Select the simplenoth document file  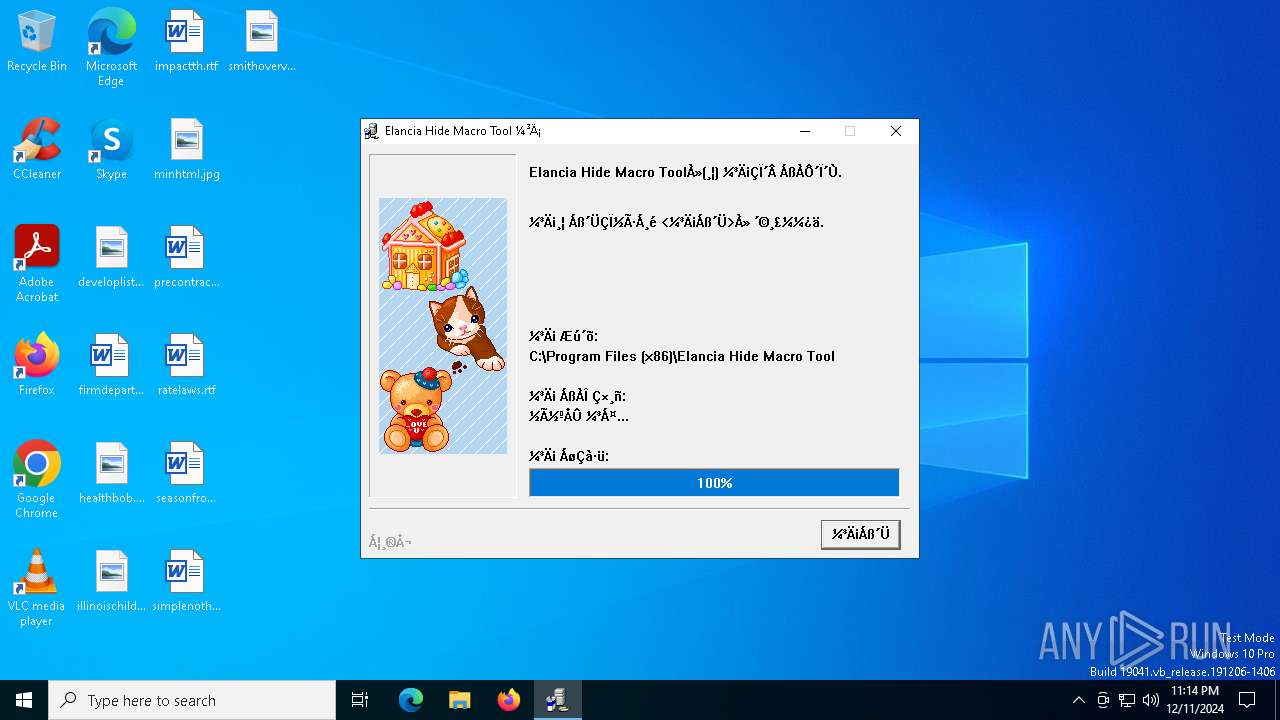click(x=187, y=582)
